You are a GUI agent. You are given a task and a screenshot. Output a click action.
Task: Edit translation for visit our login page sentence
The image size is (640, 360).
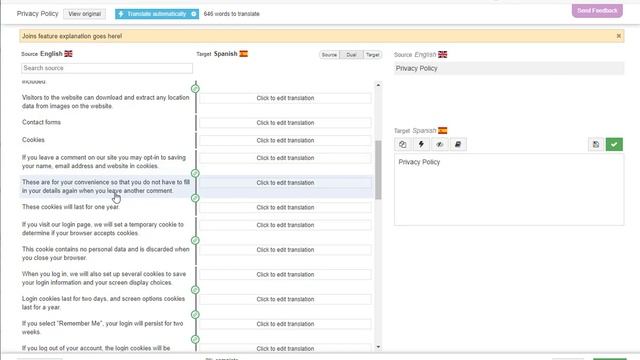click(x=285, y=225)
